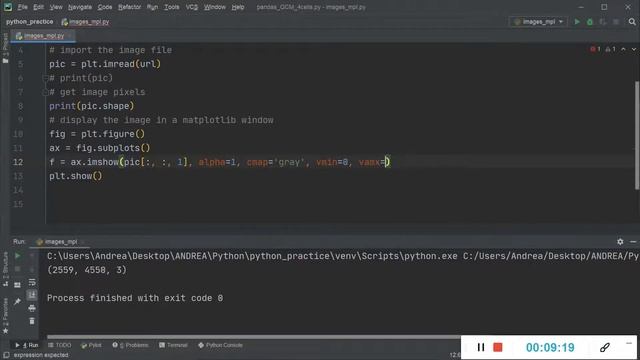640x360 pixels.
Task: Pin the Run tab with the pin icon
Action: pyautogui.click(x=18, y=302)
